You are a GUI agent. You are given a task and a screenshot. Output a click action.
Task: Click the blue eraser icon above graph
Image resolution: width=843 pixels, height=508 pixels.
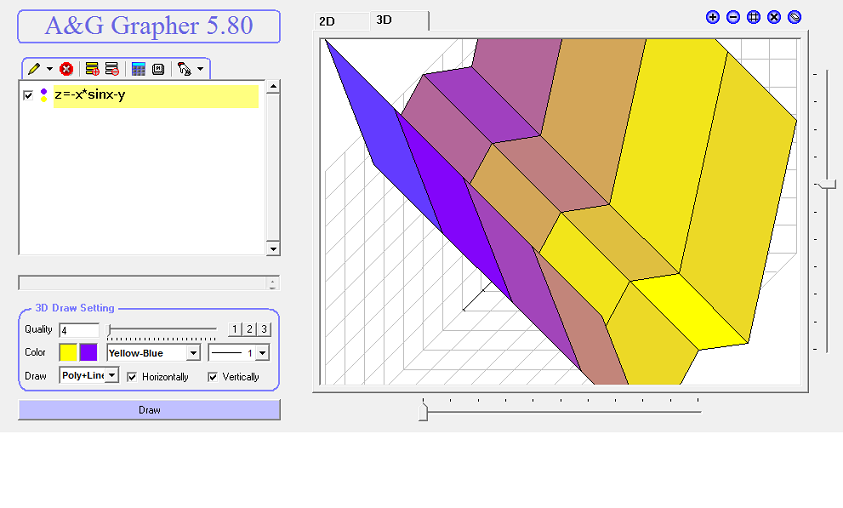coord(794,17)
